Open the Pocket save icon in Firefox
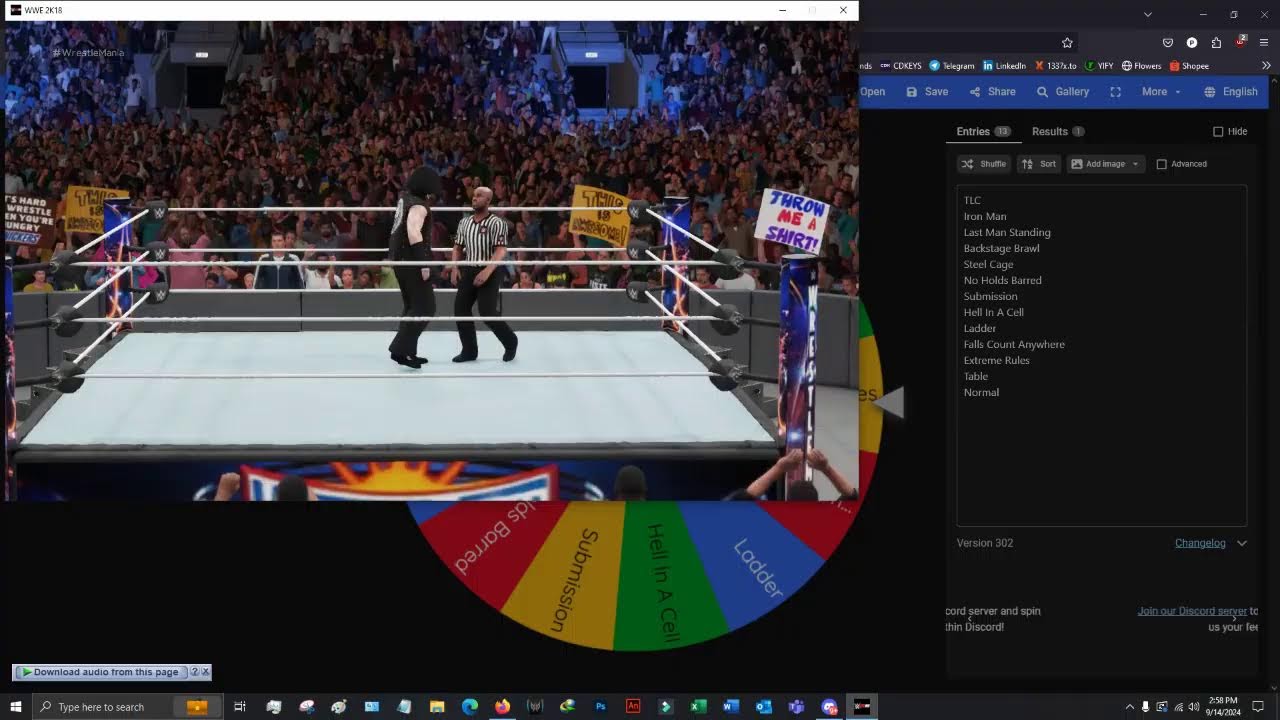Image resolution: width=1280 pixels, height=720 pixels. click(x=1167, y=43)
